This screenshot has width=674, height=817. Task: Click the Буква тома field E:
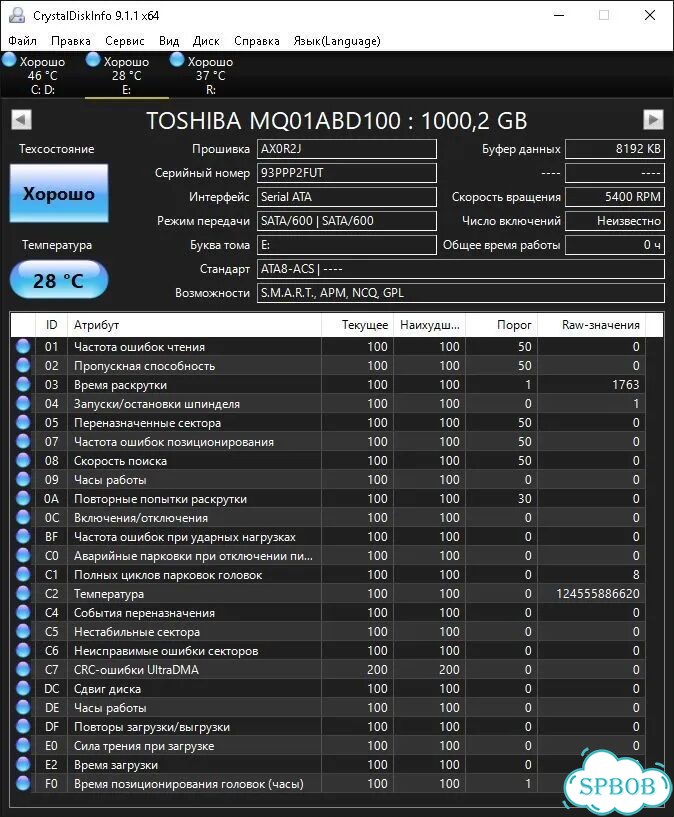[x=346, y=245]
